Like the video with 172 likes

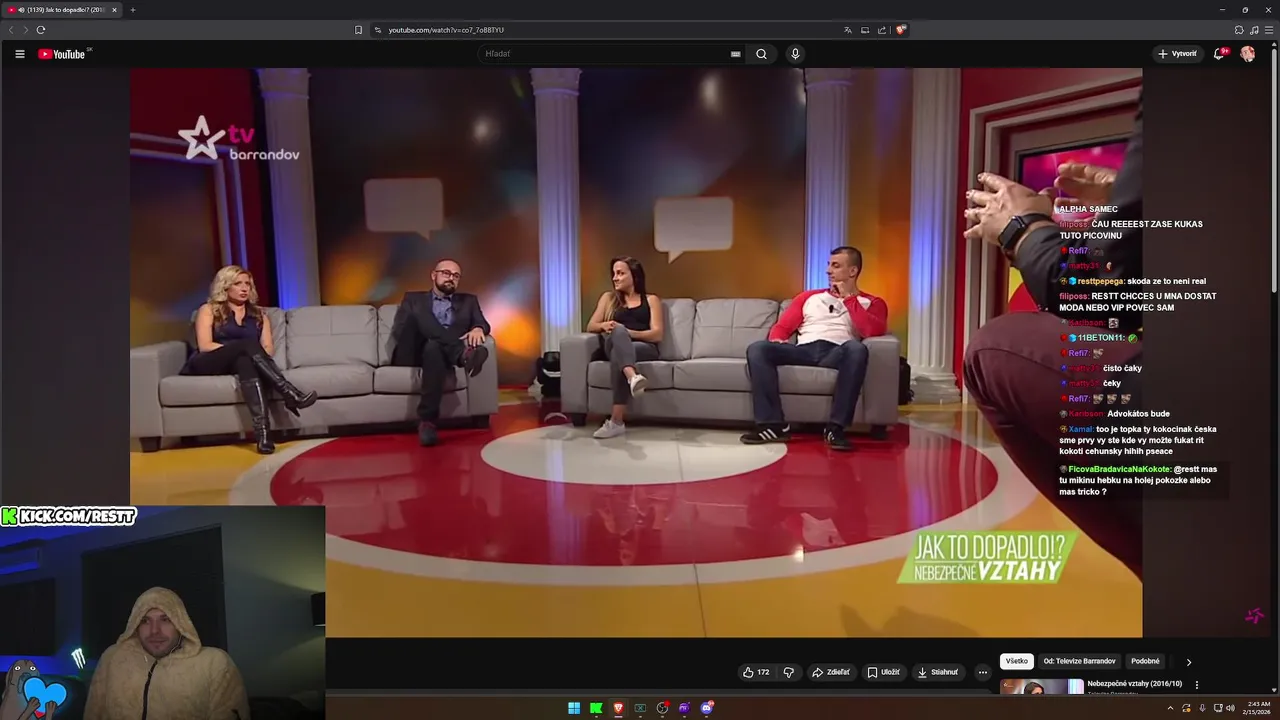pos(756,672)
